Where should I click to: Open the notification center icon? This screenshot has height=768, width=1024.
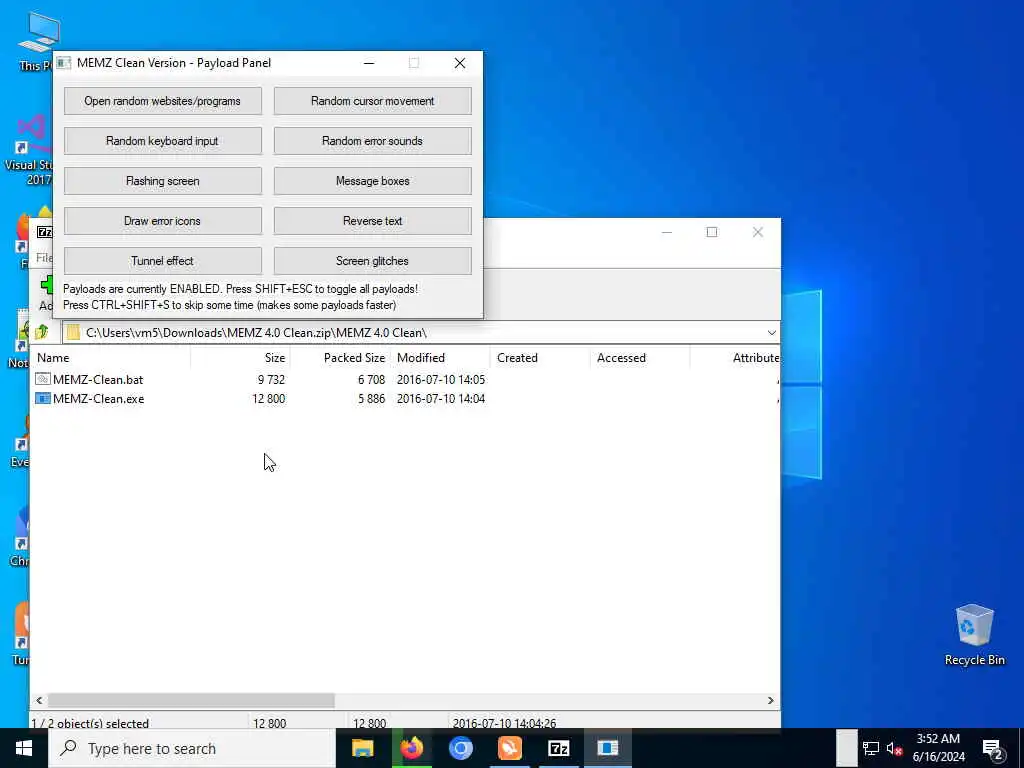coord(993,748)
